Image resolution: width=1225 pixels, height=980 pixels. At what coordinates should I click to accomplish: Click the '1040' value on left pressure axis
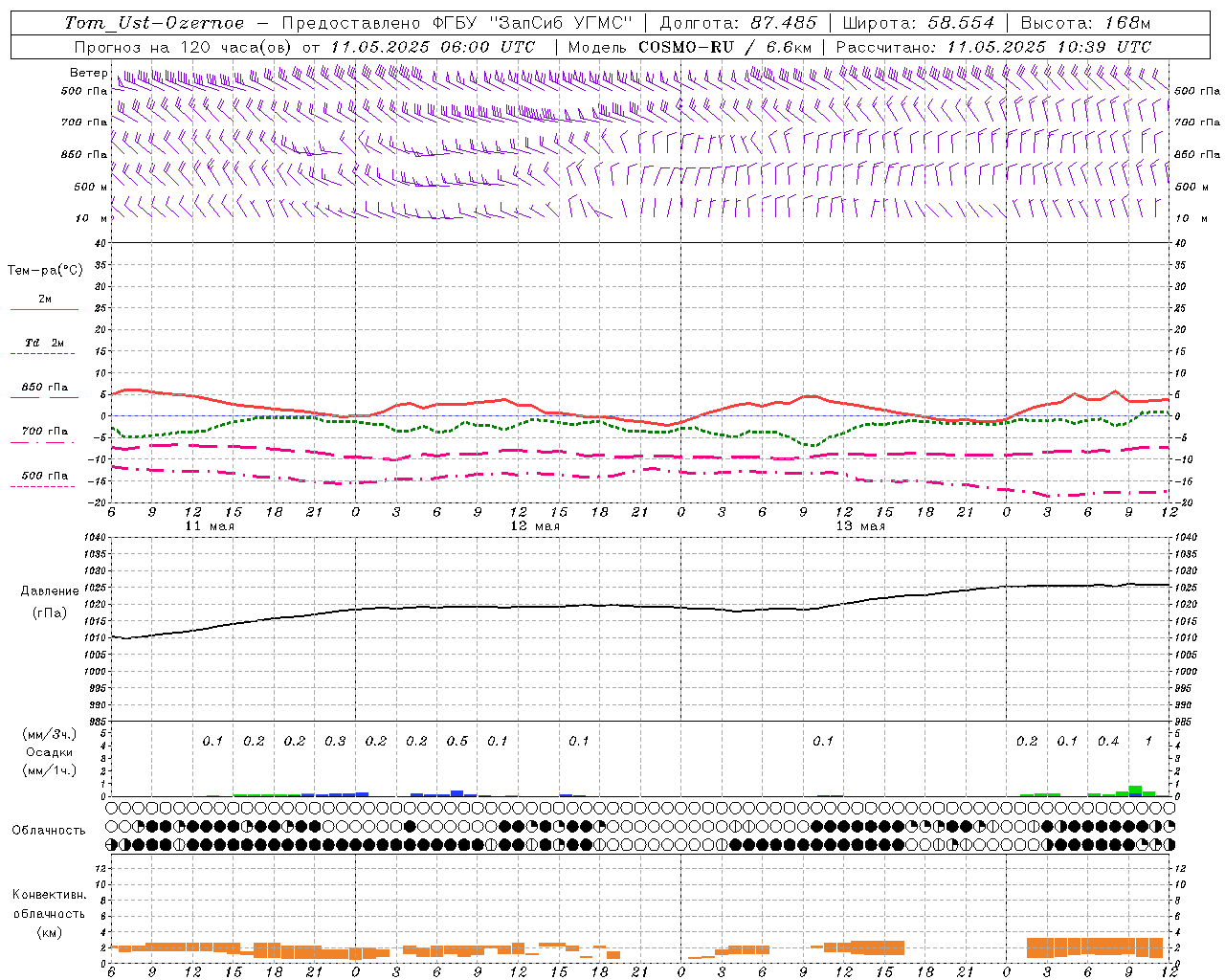[x=94, y=538]
